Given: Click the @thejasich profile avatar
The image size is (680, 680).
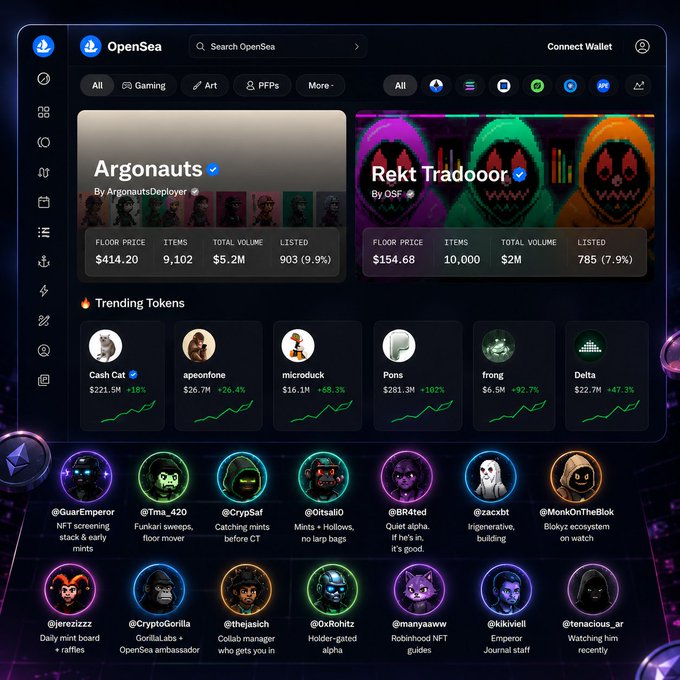Looking at the screenshot, I should point(246,589).
